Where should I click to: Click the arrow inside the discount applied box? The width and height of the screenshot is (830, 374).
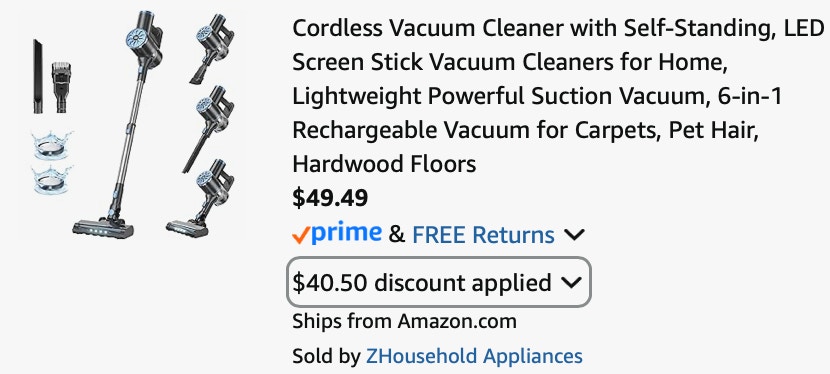[x=571, y=283]
